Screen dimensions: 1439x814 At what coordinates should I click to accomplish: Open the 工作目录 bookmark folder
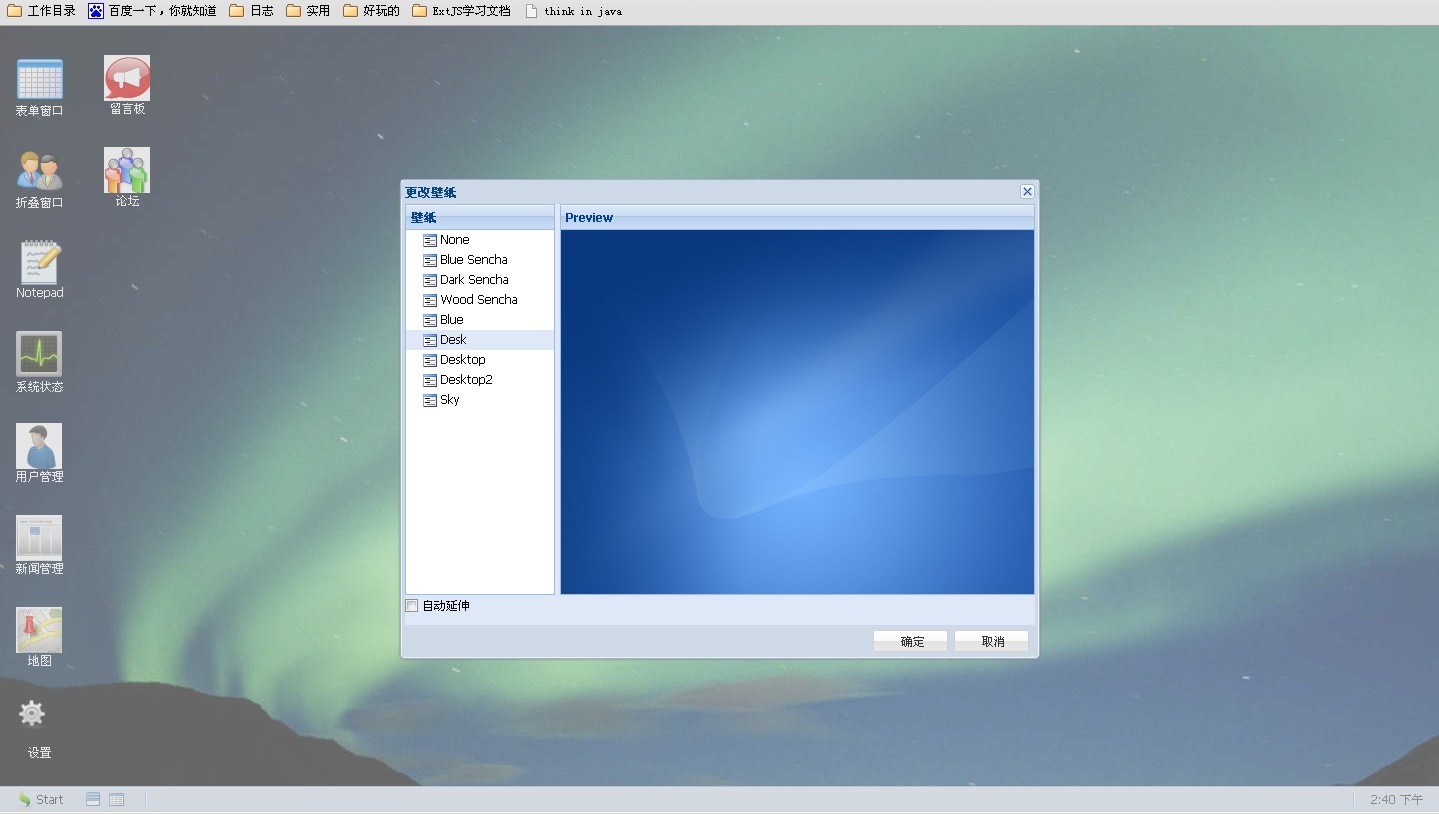41,11
